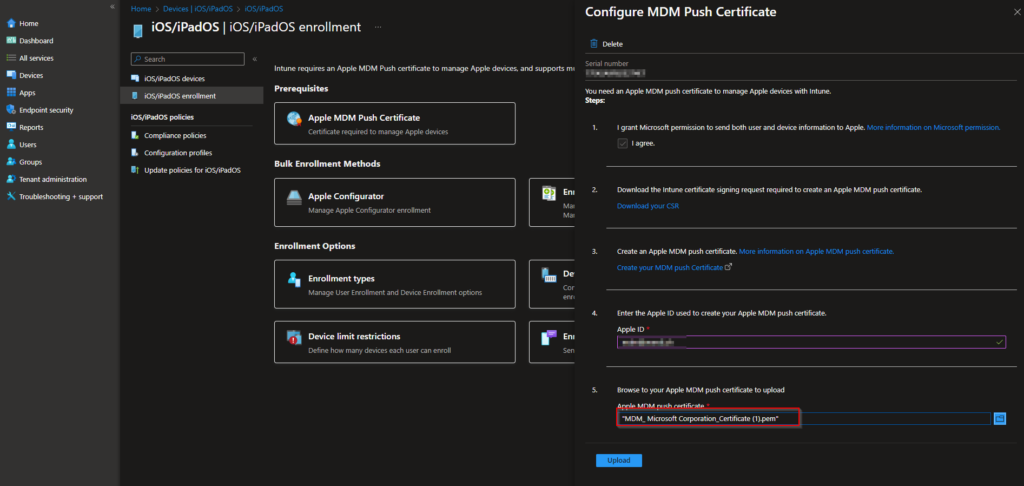
Task: Click the trash Delete icon in certificate panel
Action: tap(594, 44)
